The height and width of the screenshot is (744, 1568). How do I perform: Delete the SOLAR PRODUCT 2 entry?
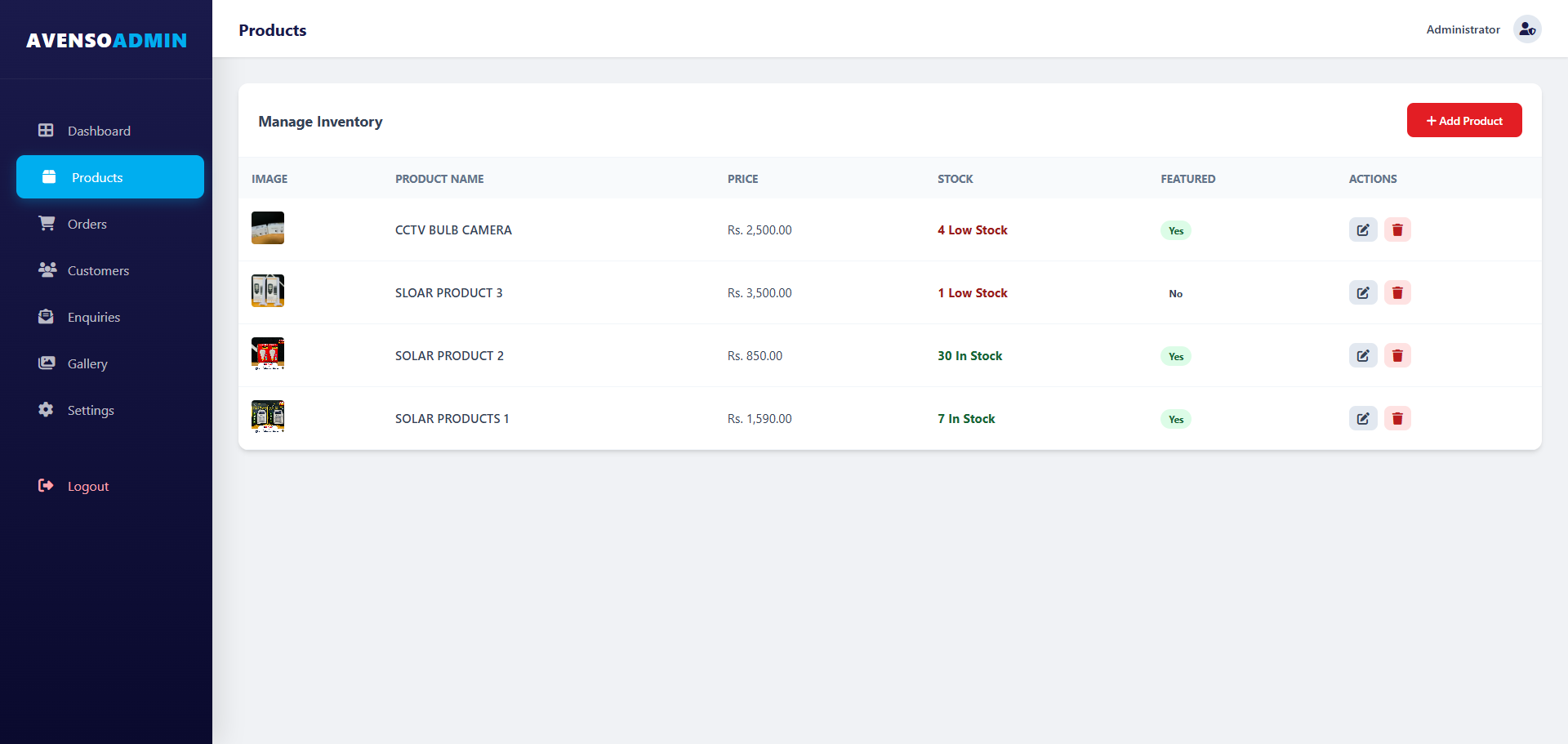pyautogui.click(x=1397, y=355)
